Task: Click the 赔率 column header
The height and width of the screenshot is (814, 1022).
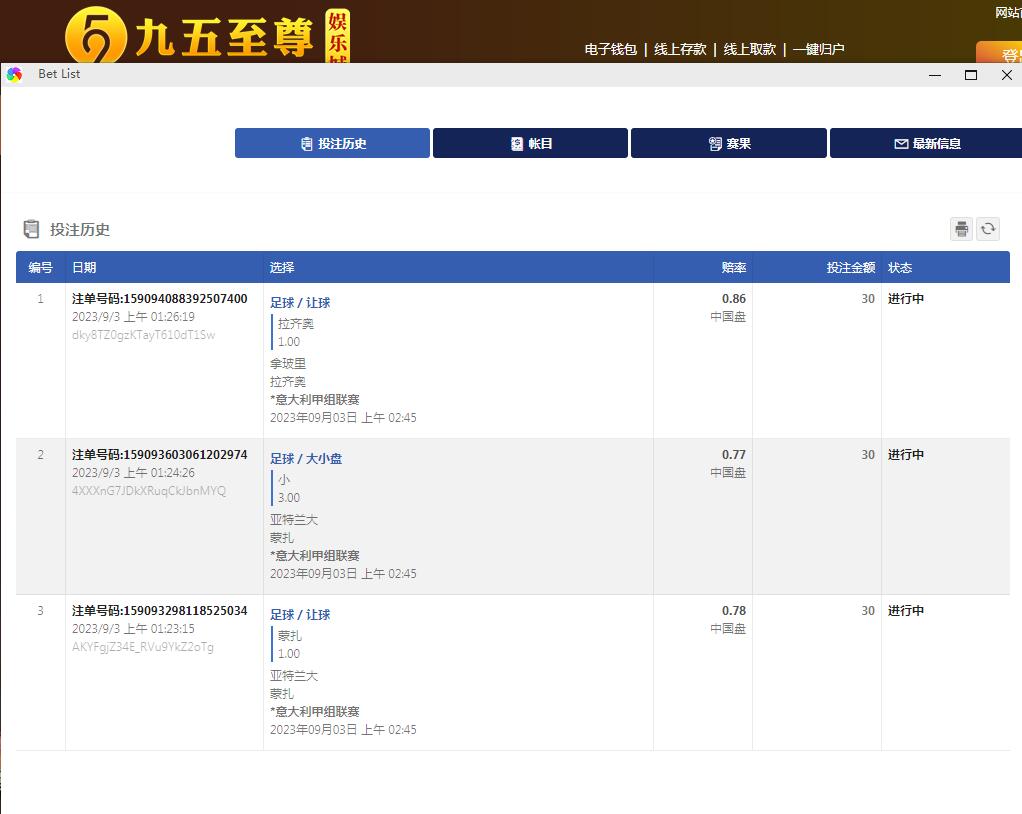Action: (733, 268)
